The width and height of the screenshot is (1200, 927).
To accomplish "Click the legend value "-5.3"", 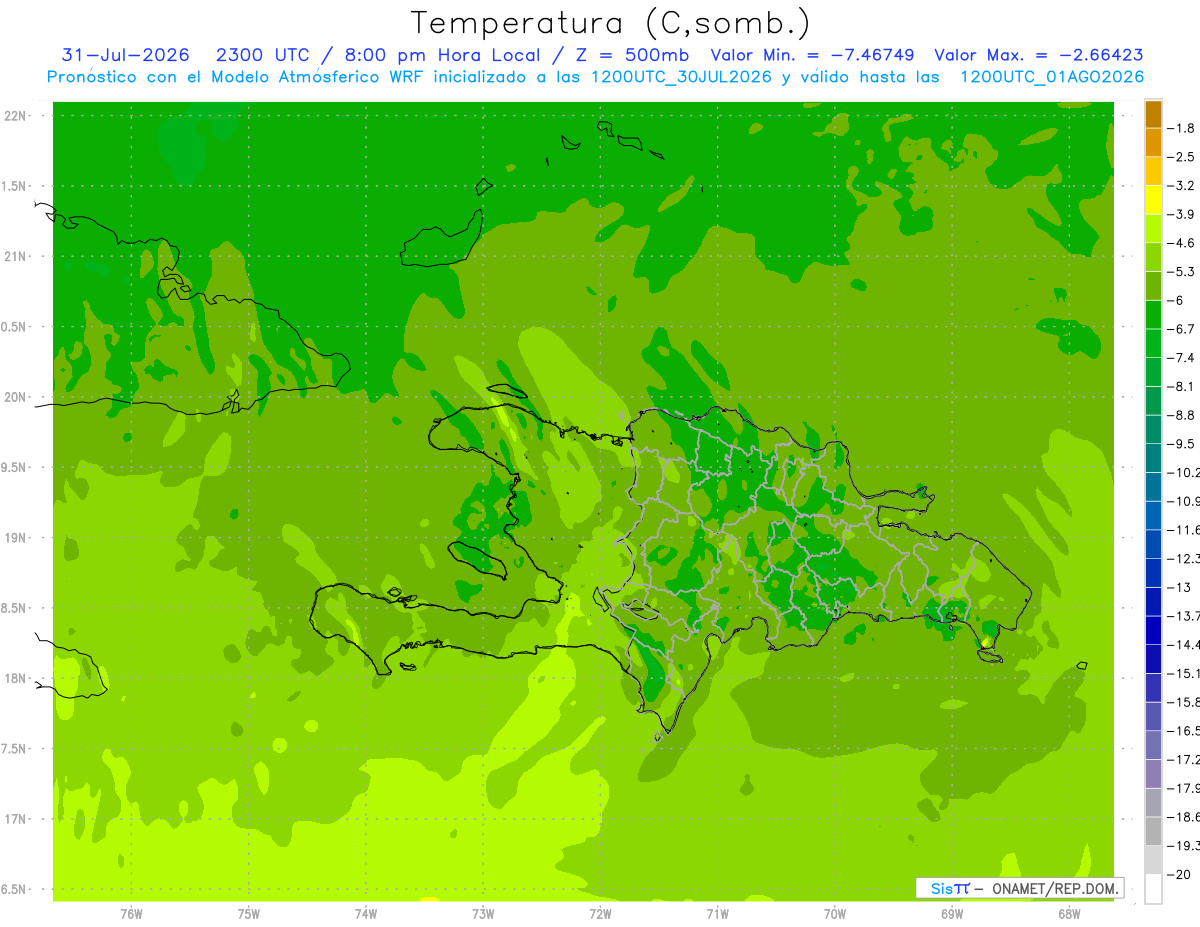I will click(1181, 272).
